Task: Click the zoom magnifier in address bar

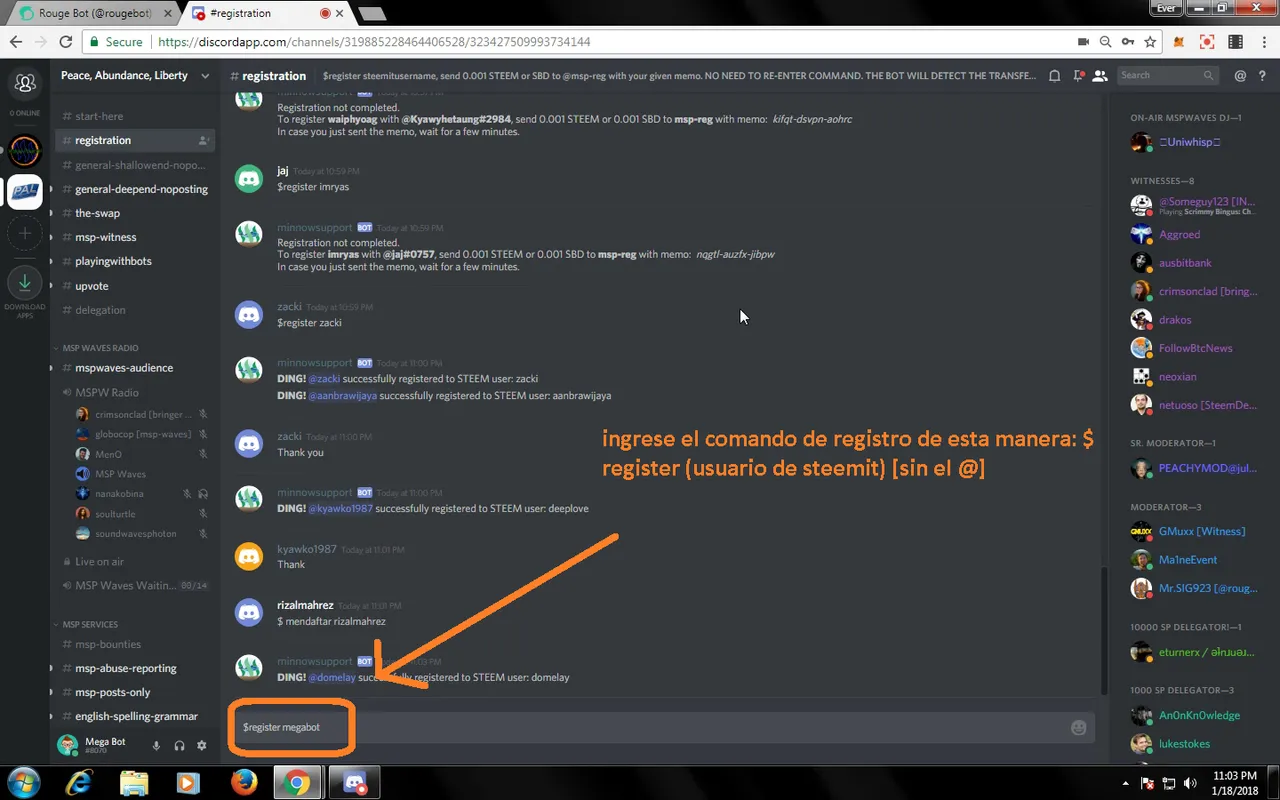Action: [1105, 42]
